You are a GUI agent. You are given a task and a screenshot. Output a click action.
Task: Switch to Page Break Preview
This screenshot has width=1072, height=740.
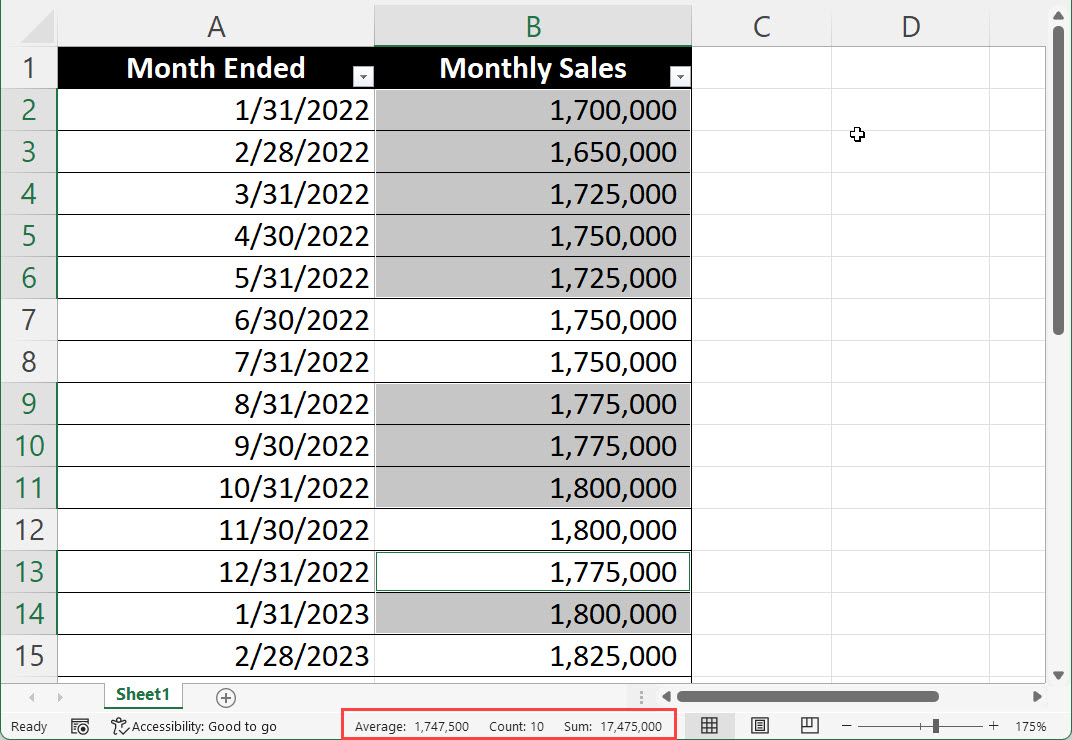tap(808, 726)
